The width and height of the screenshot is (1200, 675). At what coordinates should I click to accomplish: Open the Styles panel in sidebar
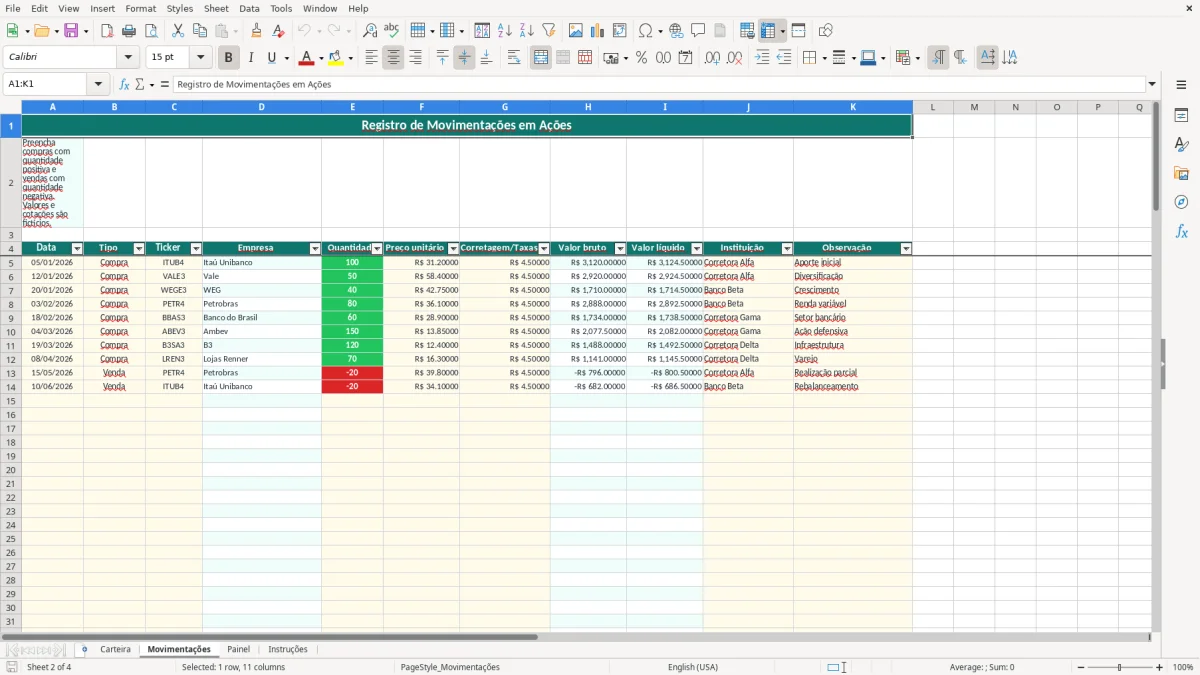pyautogui.click(x=1181, y=144)
